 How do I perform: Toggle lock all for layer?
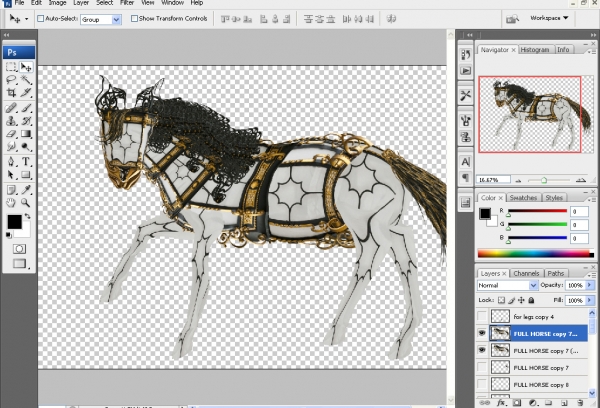coord(531,300)
